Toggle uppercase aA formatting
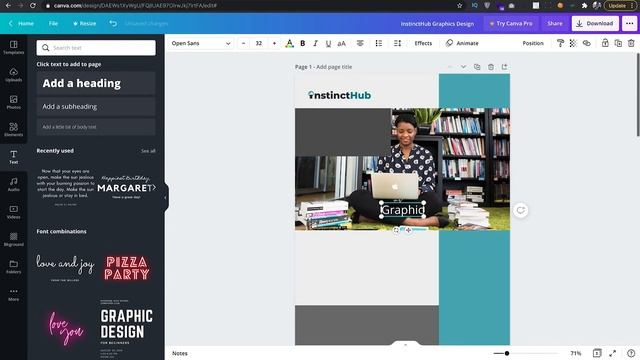 click(x=342, y=43)
